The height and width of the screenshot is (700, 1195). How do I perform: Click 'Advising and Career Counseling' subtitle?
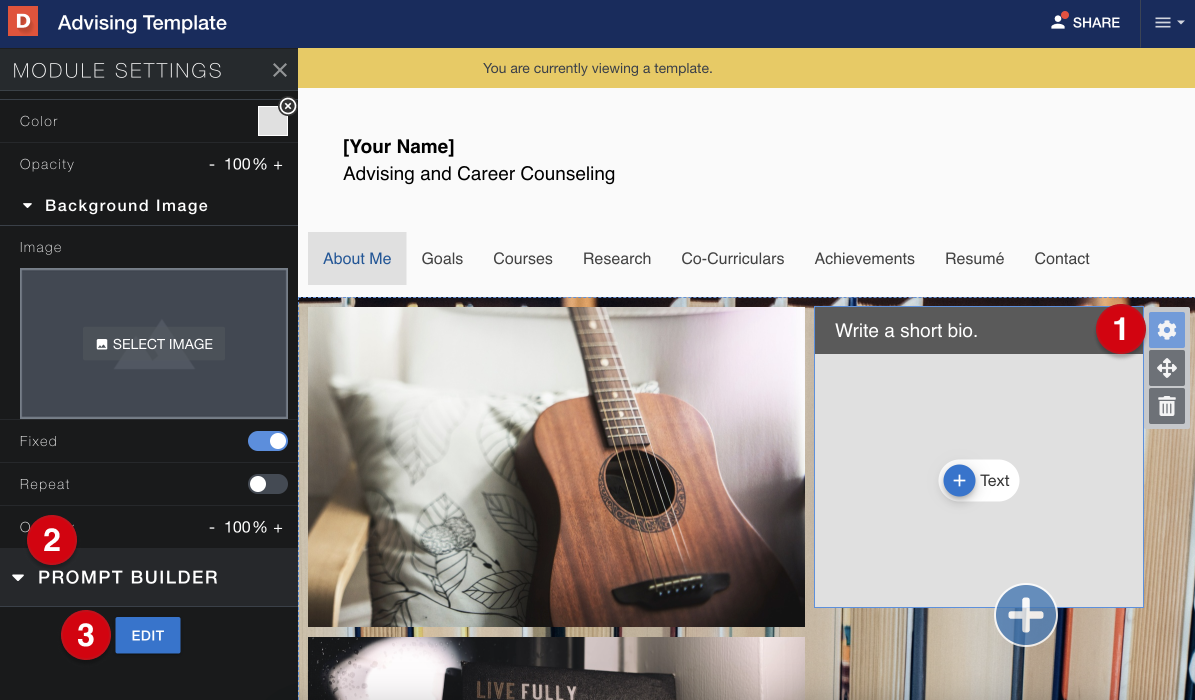click(x=479, y=174)
